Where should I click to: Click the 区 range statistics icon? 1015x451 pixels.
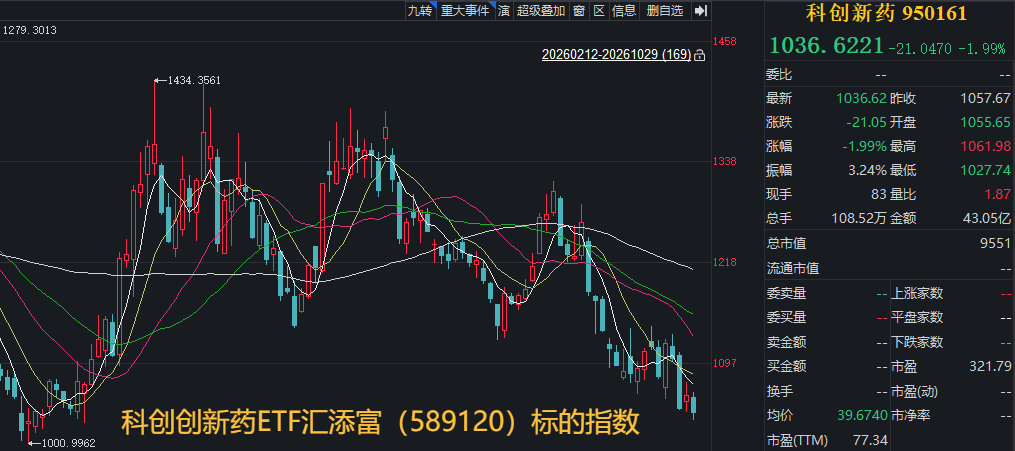coord(599,10)
